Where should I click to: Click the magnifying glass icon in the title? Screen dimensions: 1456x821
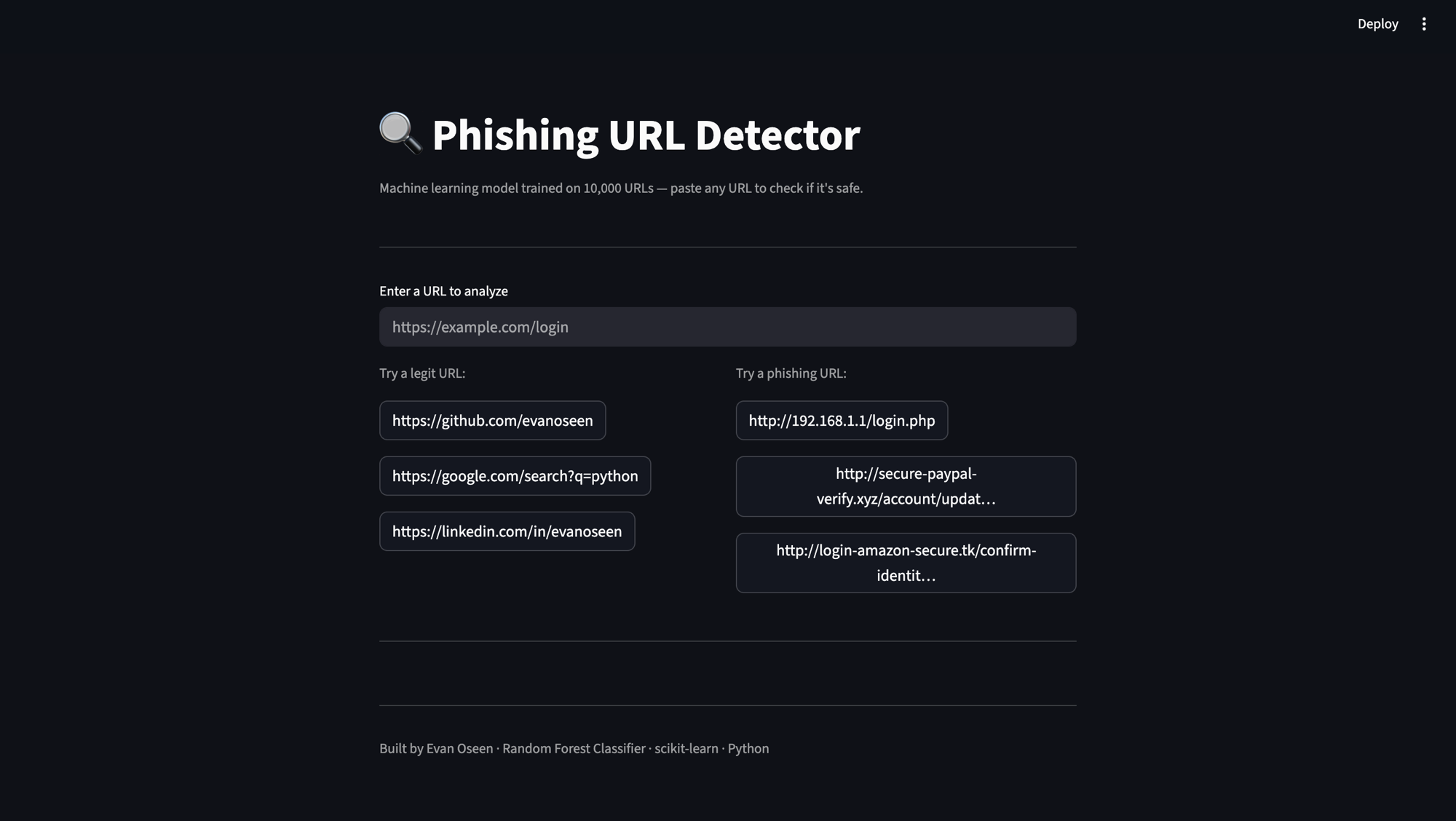click(400, 135)
